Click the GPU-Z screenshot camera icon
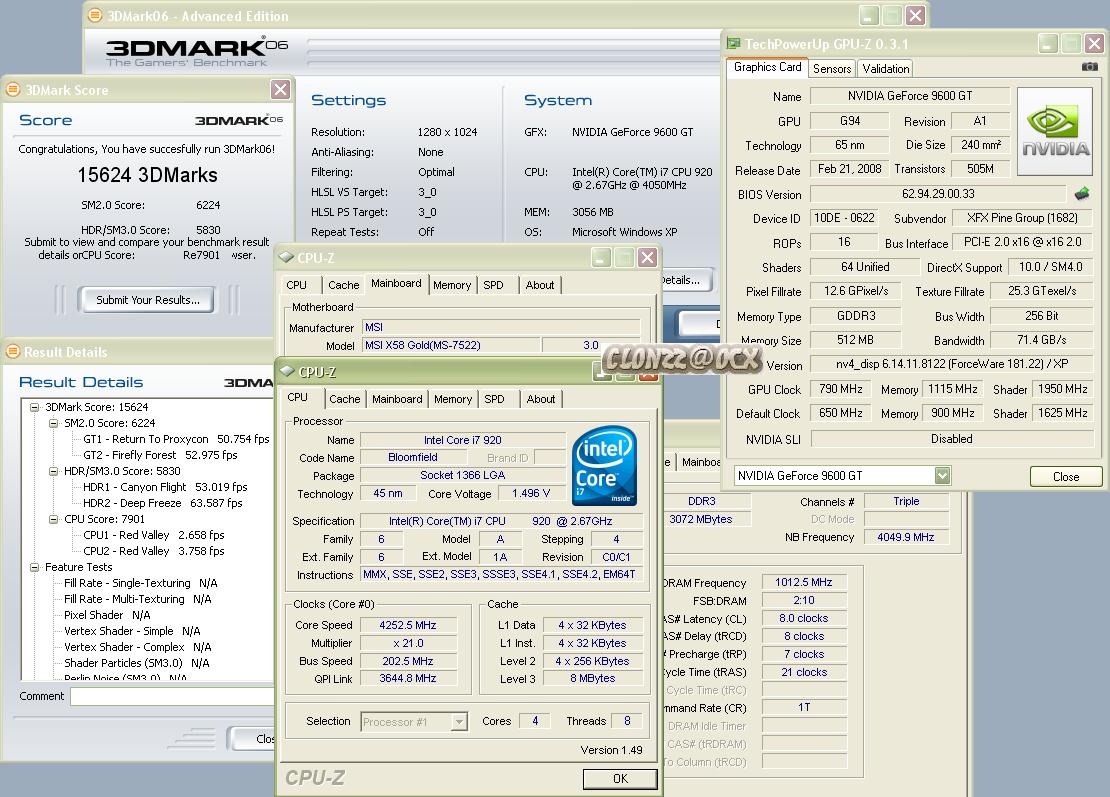This screenshot has width=1110, height=797. click(1089, 67)
